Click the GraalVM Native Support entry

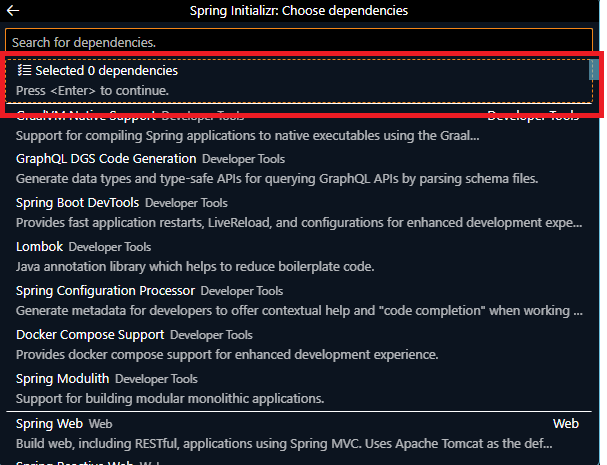pyautogui.click(x=86, y=117)
